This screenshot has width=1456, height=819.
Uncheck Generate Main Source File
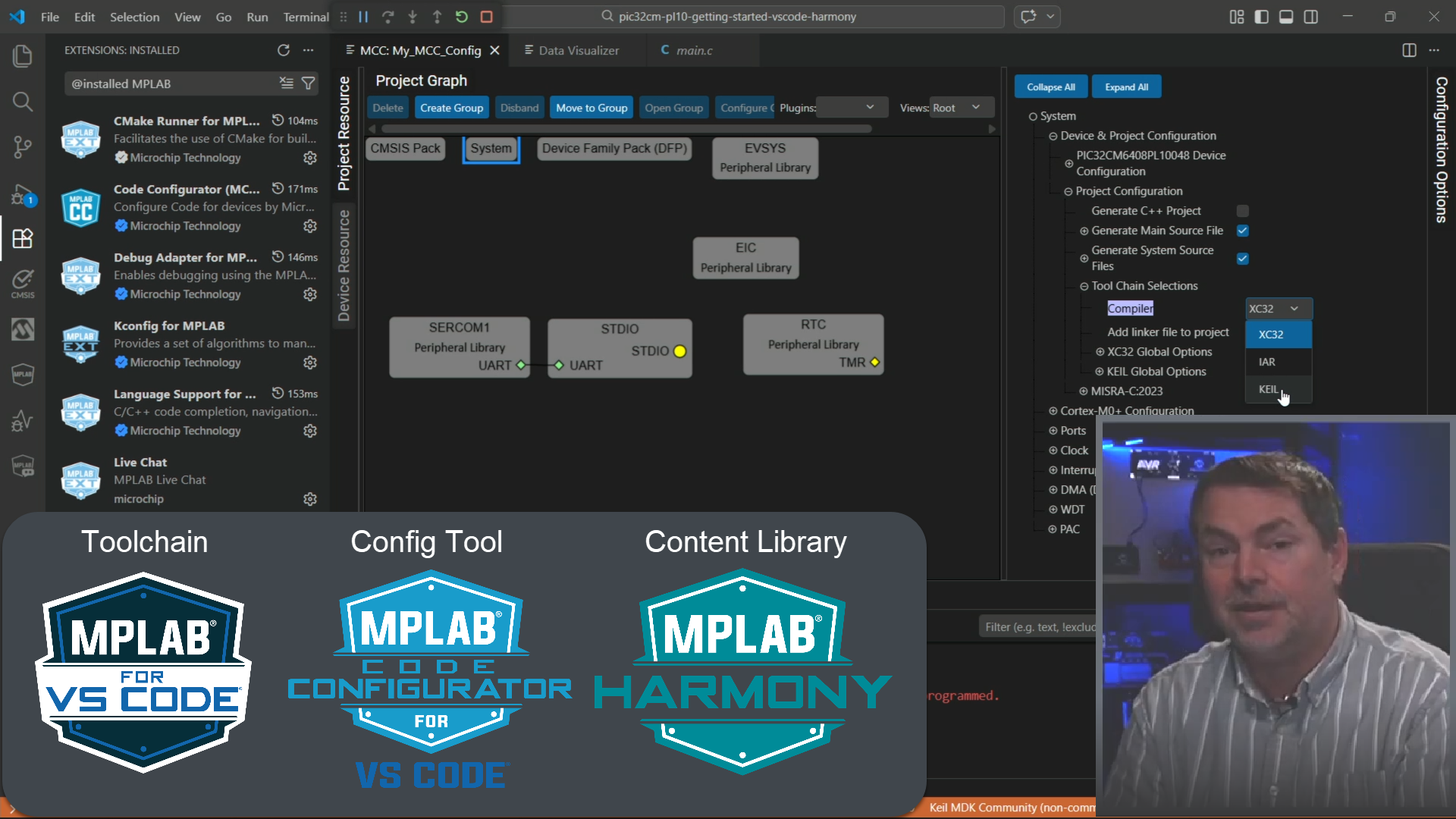(1242, 231)
